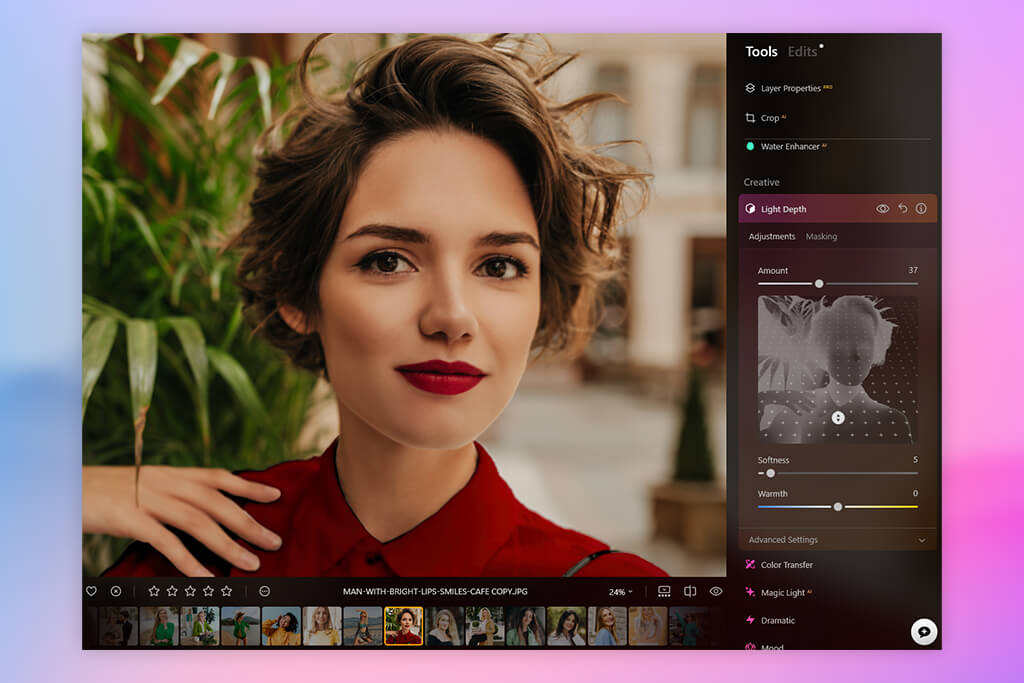The height and width of the screenshot is (683, 1024).
Task: Select thumbnail of blonde woman in blue shirt
Action: (x=607, y=626)
